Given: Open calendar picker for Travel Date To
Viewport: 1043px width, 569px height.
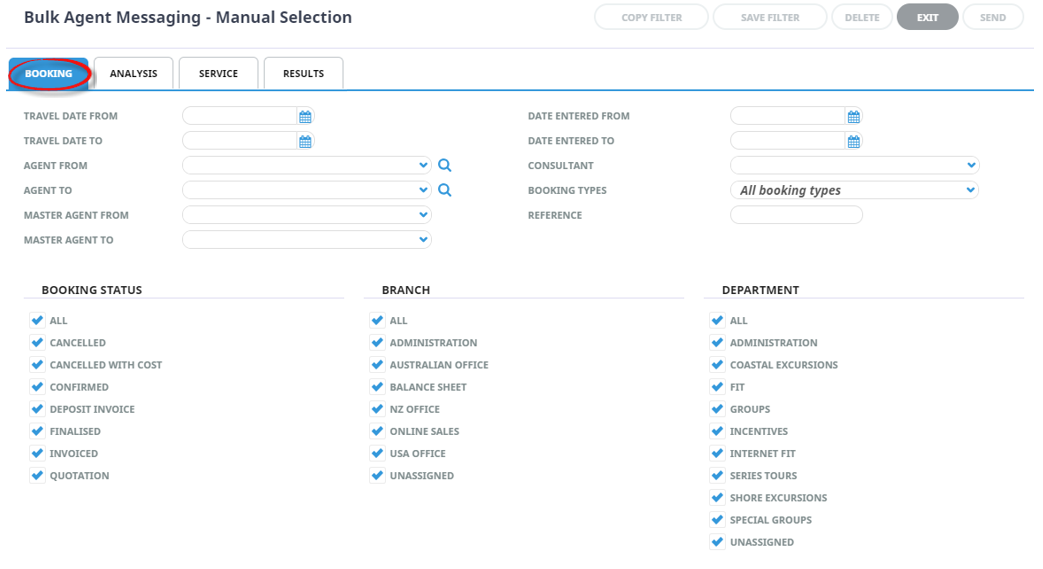Looking at the screenshot, I should click(x=305, y=141).
